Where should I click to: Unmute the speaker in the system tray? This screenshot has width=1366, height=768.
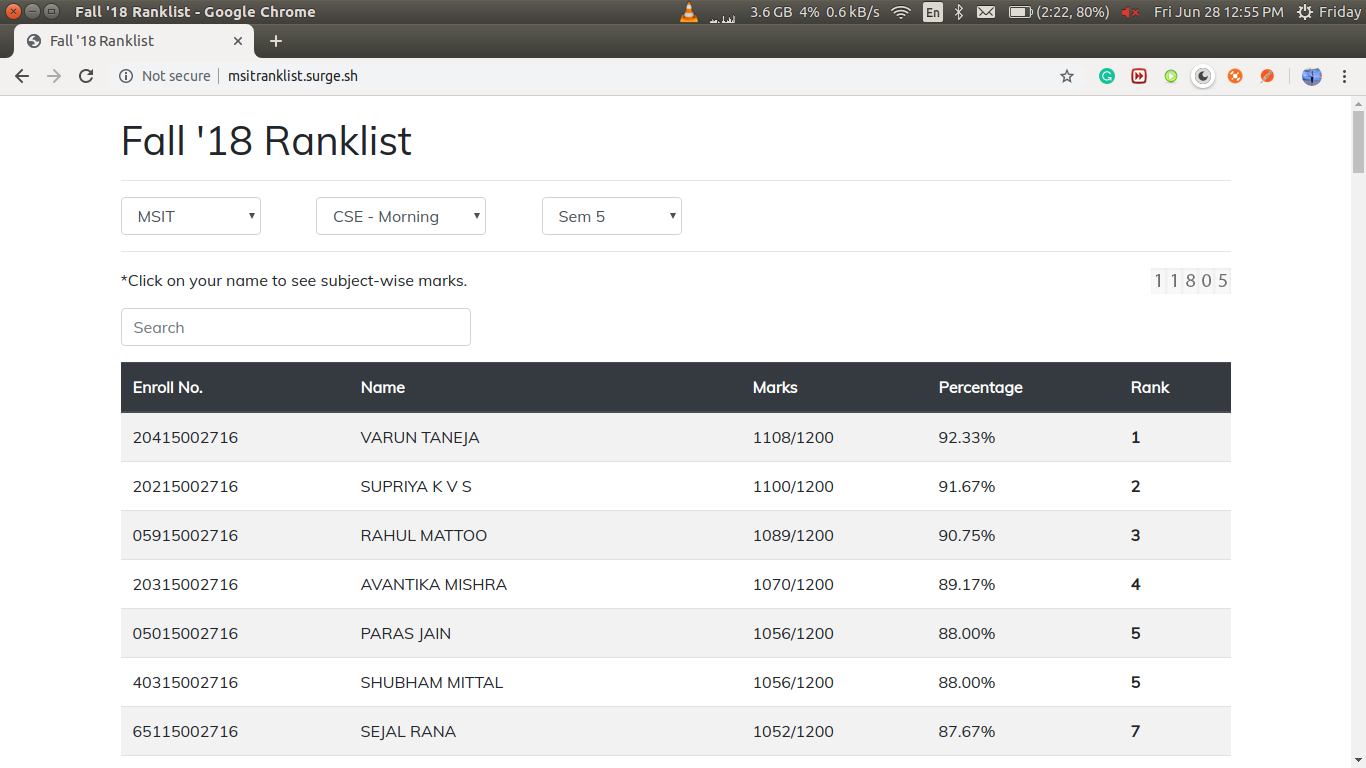(x=1131, y=13)
